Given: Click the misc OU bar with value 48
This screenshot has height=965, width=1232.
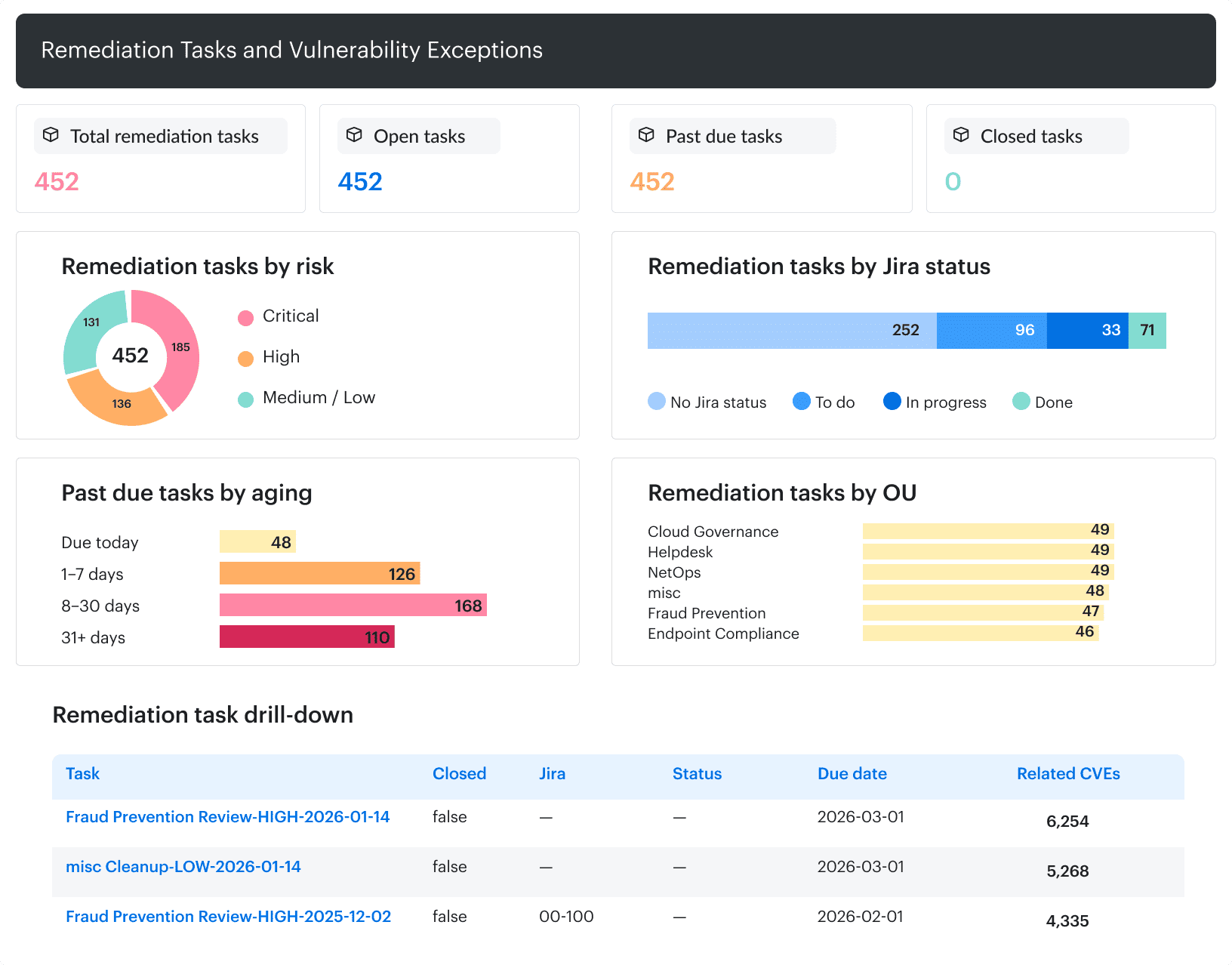Looking at the screenshot, I should (986, 592).
